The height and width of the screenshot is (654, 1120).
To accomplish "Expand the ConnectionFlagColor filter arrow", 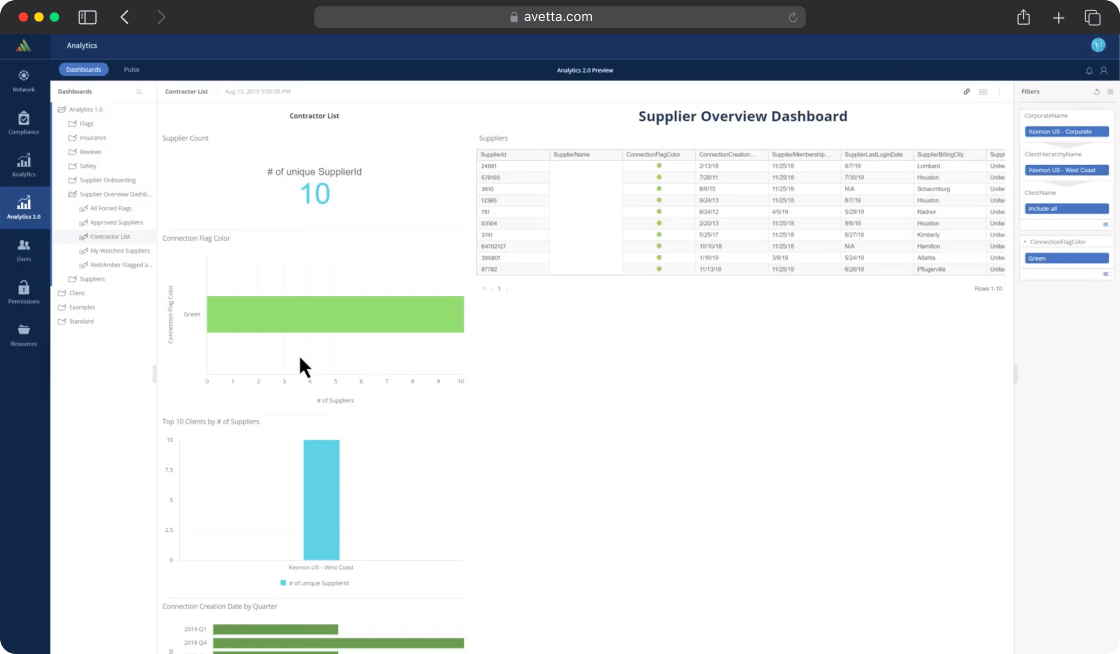I will click(x=1025, y=242).
